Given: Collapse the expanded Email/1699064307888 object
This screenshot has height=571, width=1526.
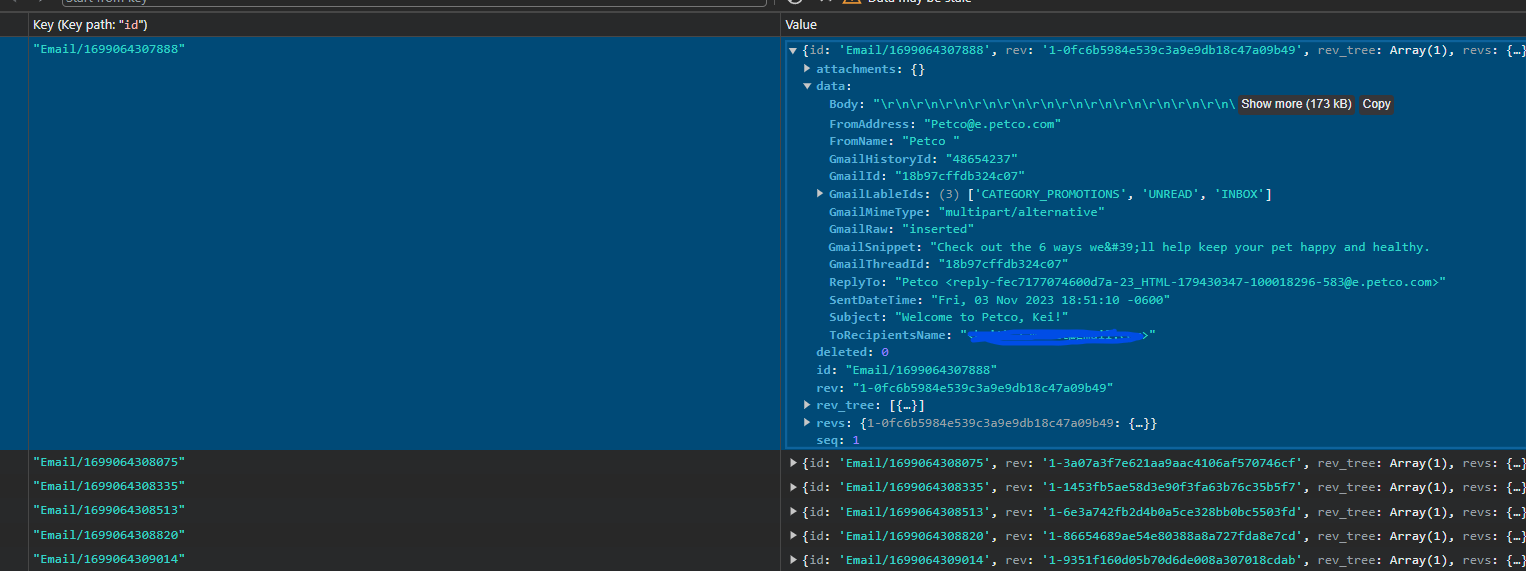Looking at the screenshot, I should tap(793, 51).
